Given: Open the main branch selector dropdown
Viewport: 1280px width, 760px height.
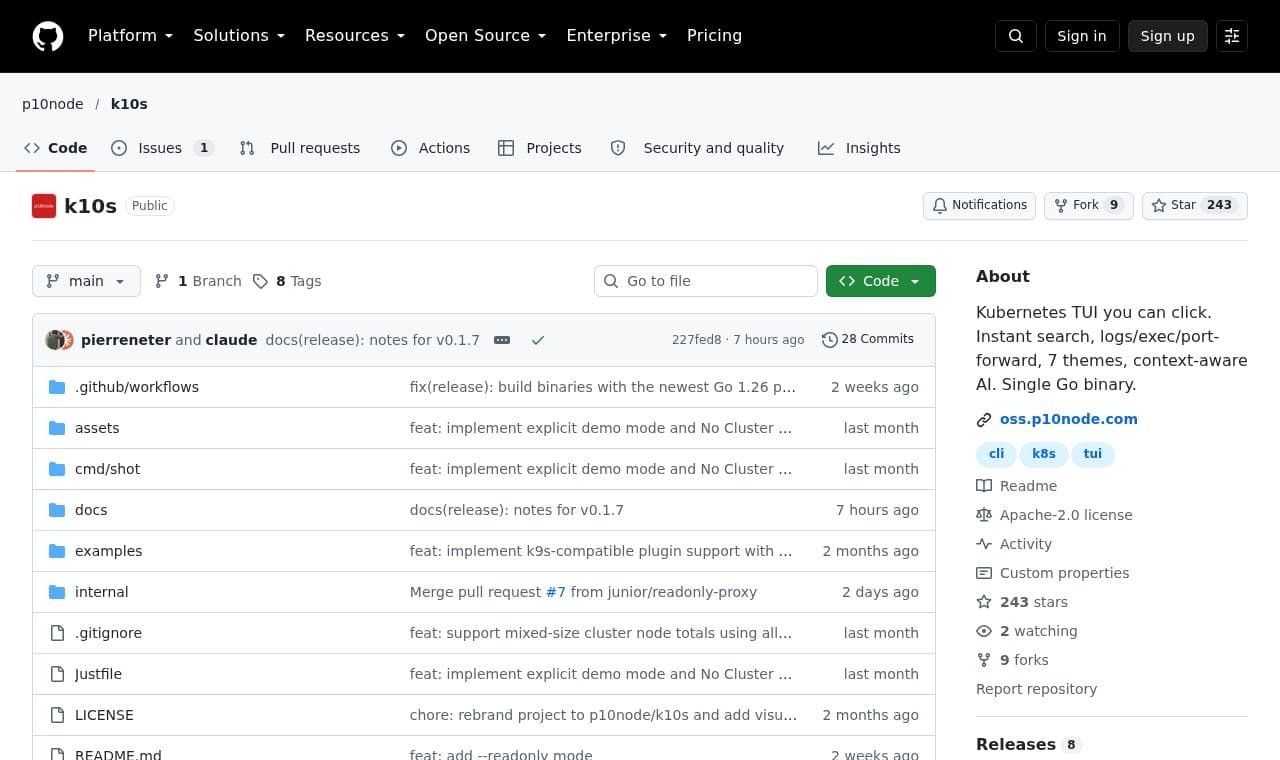Looking at the screenshot, I should 86,281.
